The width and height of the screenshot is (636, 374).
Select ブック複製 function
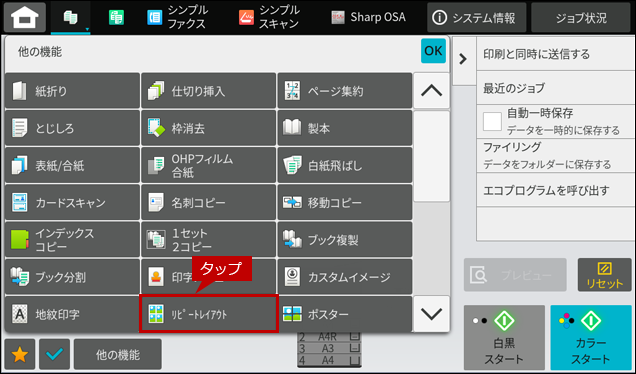pos(345,239)
